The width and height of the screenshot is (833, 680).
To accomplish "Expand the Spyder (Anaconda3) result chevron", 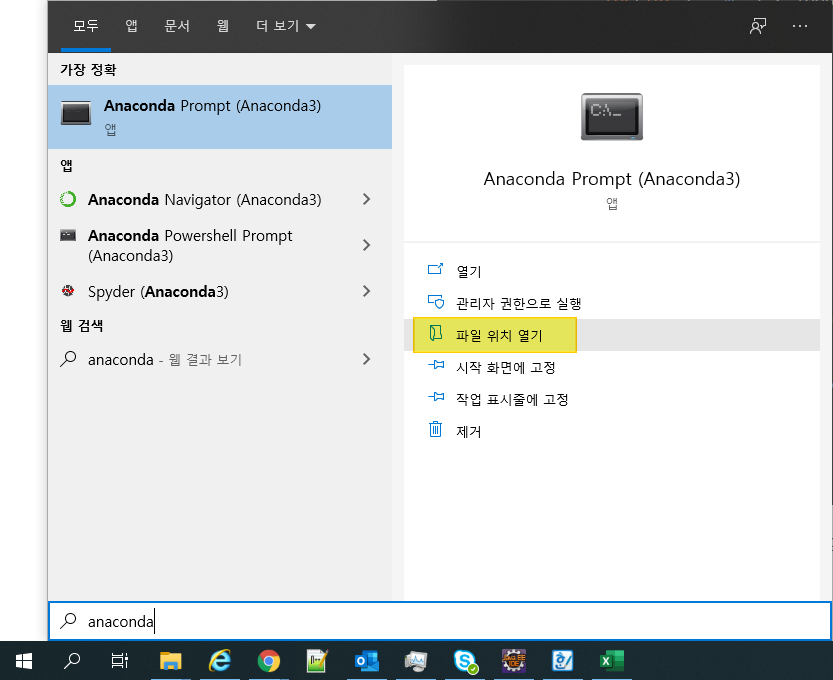I will (366, 291).
